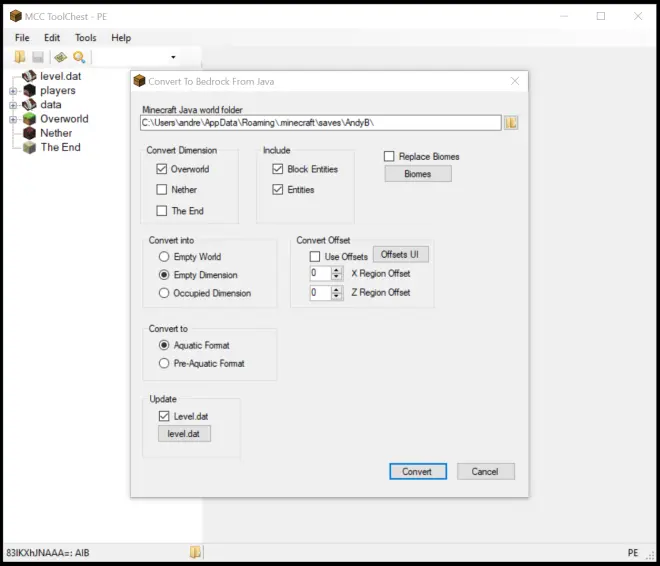
Task: Cancel the conversion dialog
Action: click(486, 472)
